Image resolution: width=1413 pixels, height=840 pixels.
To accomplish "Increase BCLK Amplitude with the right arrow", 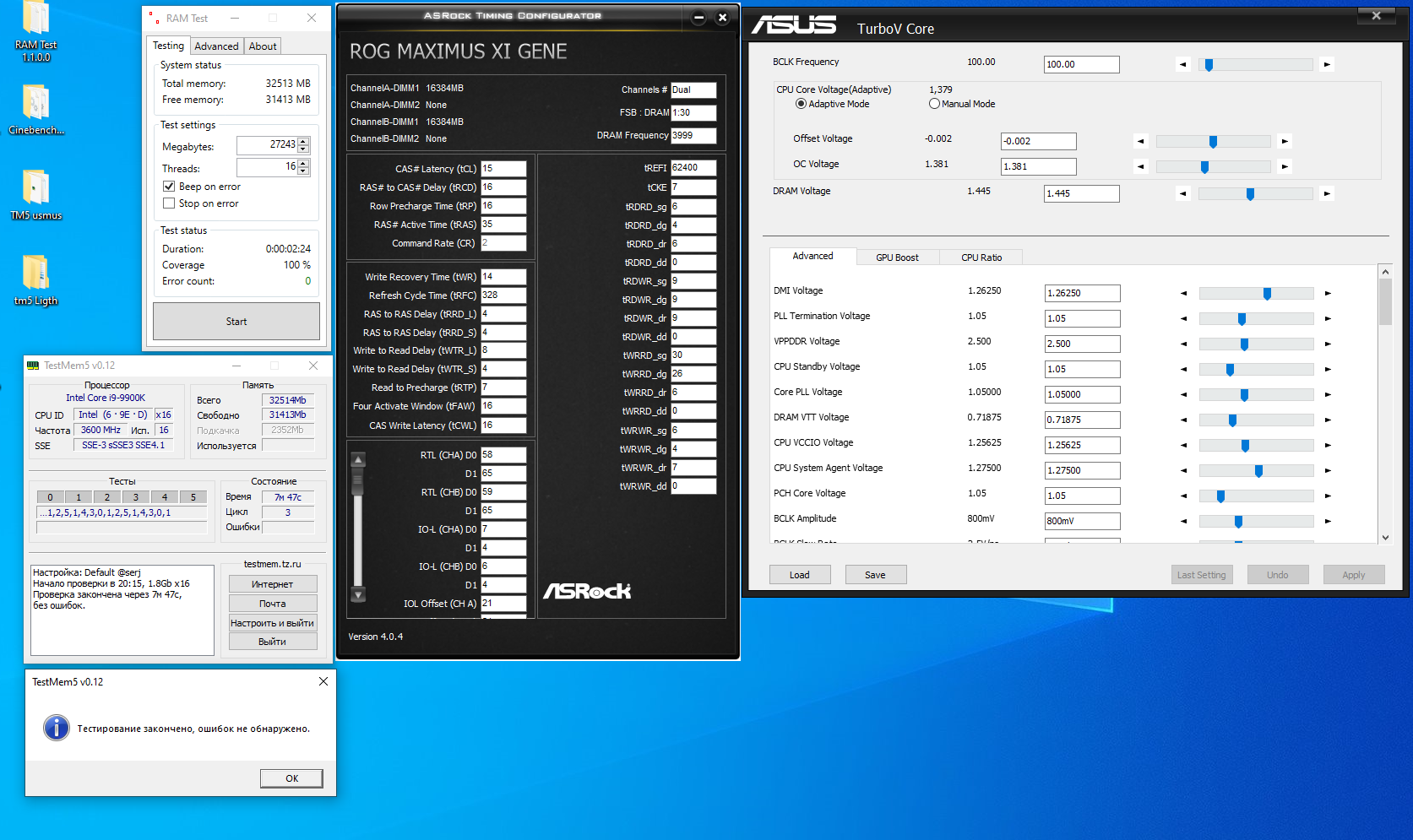I will (x=1328, y=521).
